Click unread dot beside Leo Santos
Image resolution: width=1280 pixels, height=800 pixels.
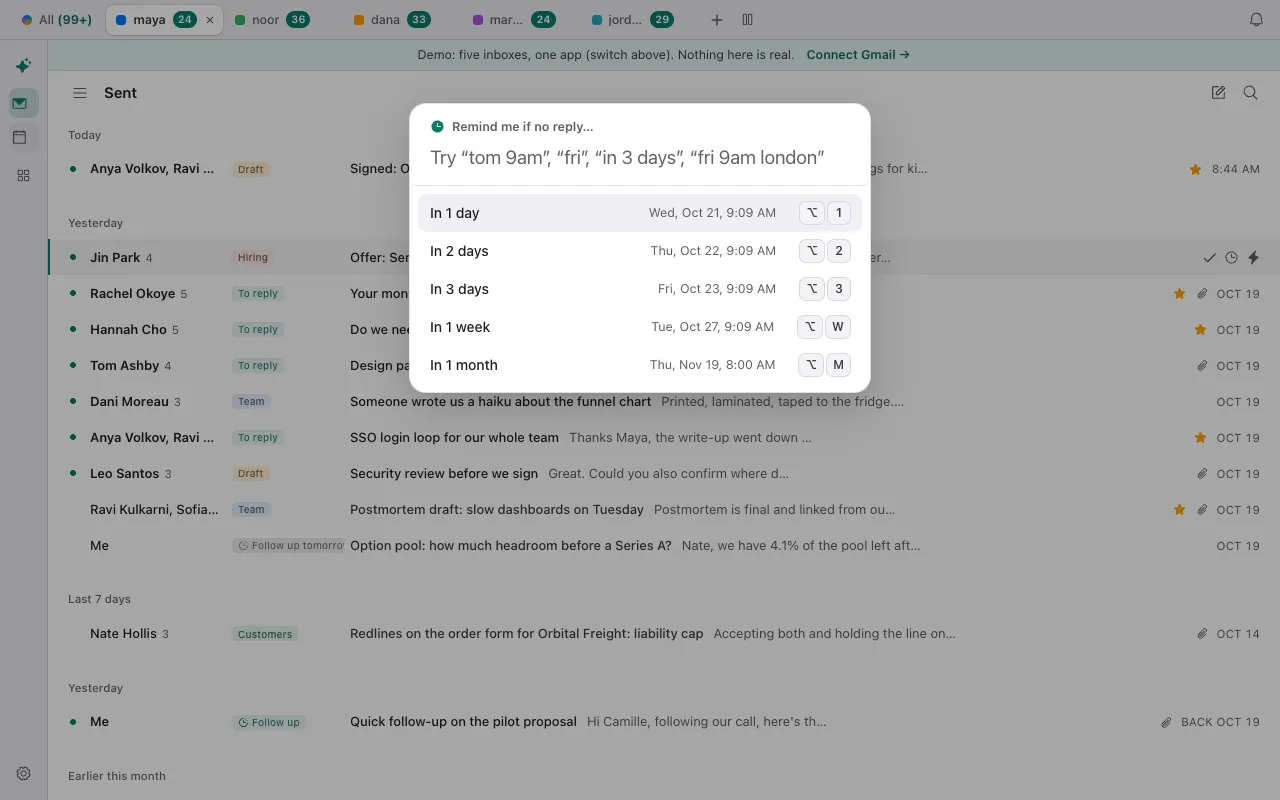coord(73,473)
